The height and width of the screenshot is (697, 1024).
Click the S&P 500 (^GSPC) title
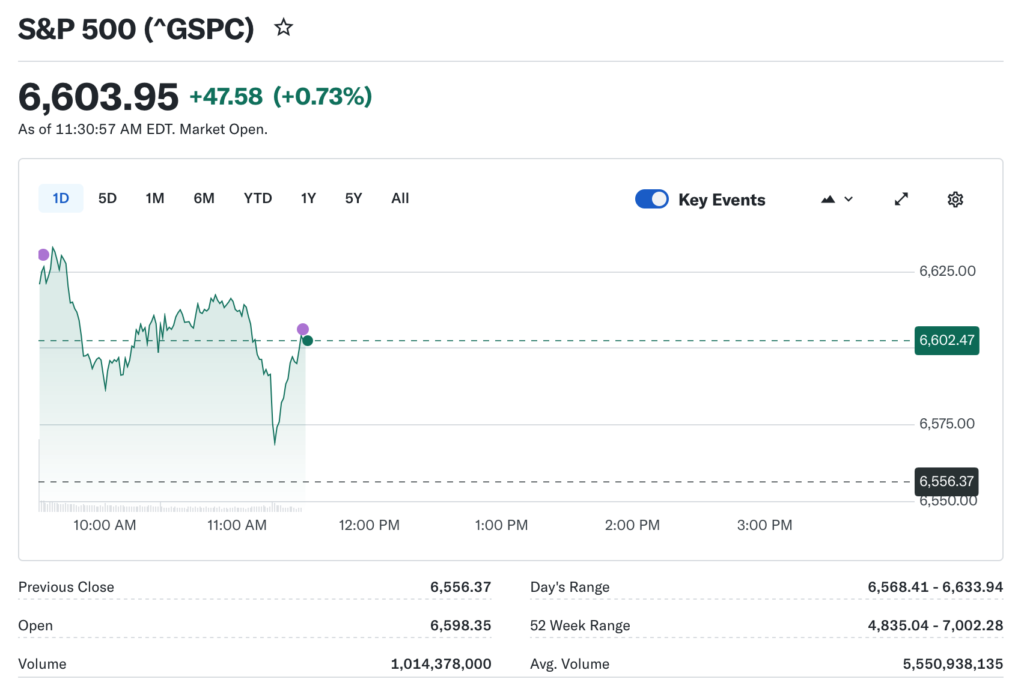[x=136, y=29]
